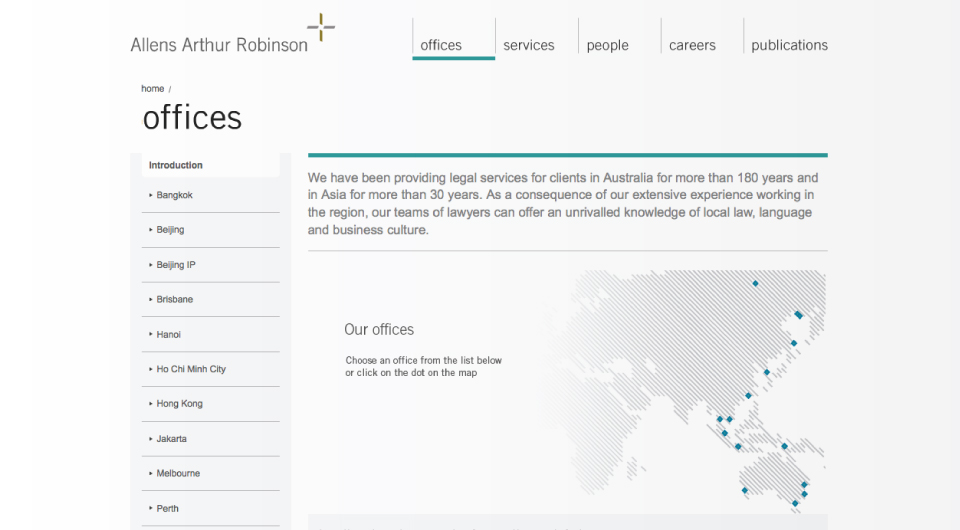This screenshot has height=530, width=960.
Task: Open the Perth office link in sidebar
Action: tap(167, 508)
